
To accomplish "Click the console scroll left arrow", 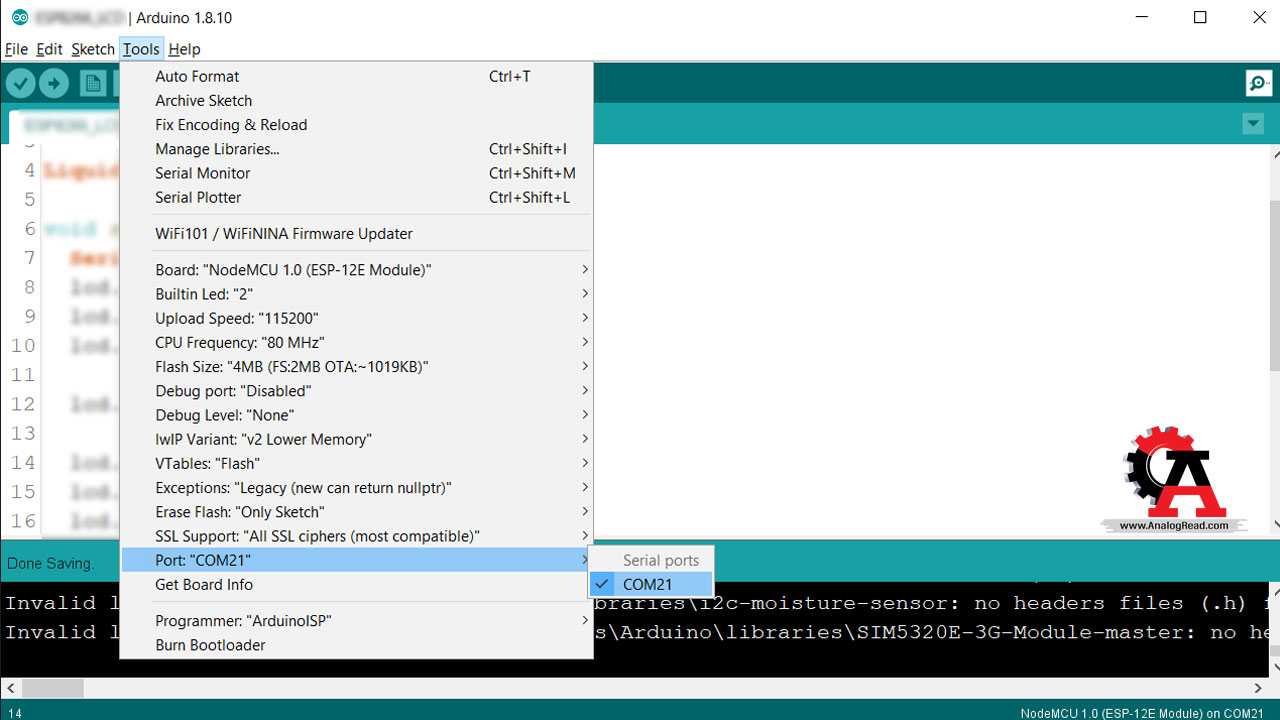I will 10,688.
